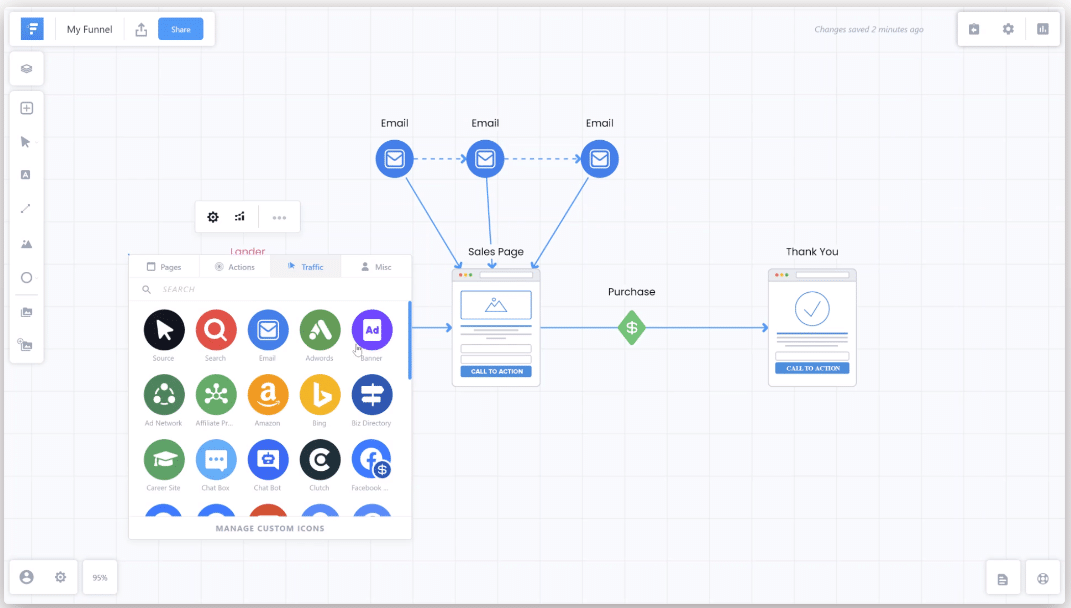Expand the three-dot more options menu
The width and height of the screenshot is (1071, 608).
coord(279,217)
